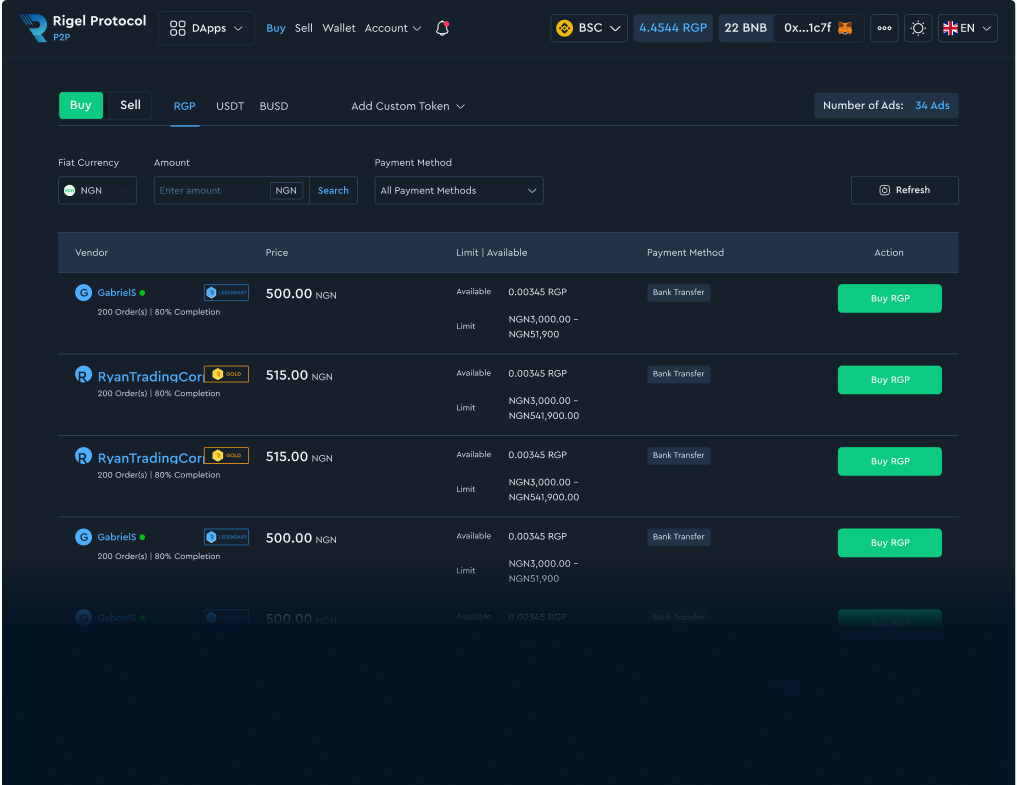1017x785 pixels.
Task: Click RyanTradingCorp avatar in second row
Action: [x=83, y=374]
